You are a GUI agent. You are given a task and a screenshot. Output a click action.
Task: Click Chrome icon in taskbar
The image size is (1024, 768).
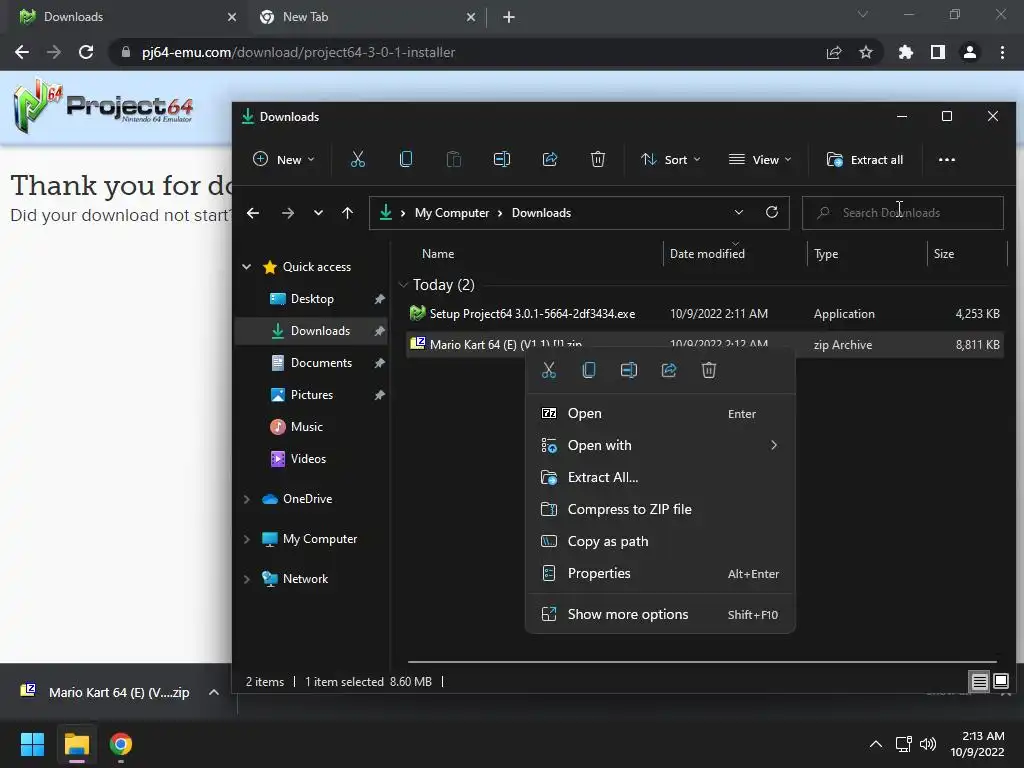(x=121, y=744)
